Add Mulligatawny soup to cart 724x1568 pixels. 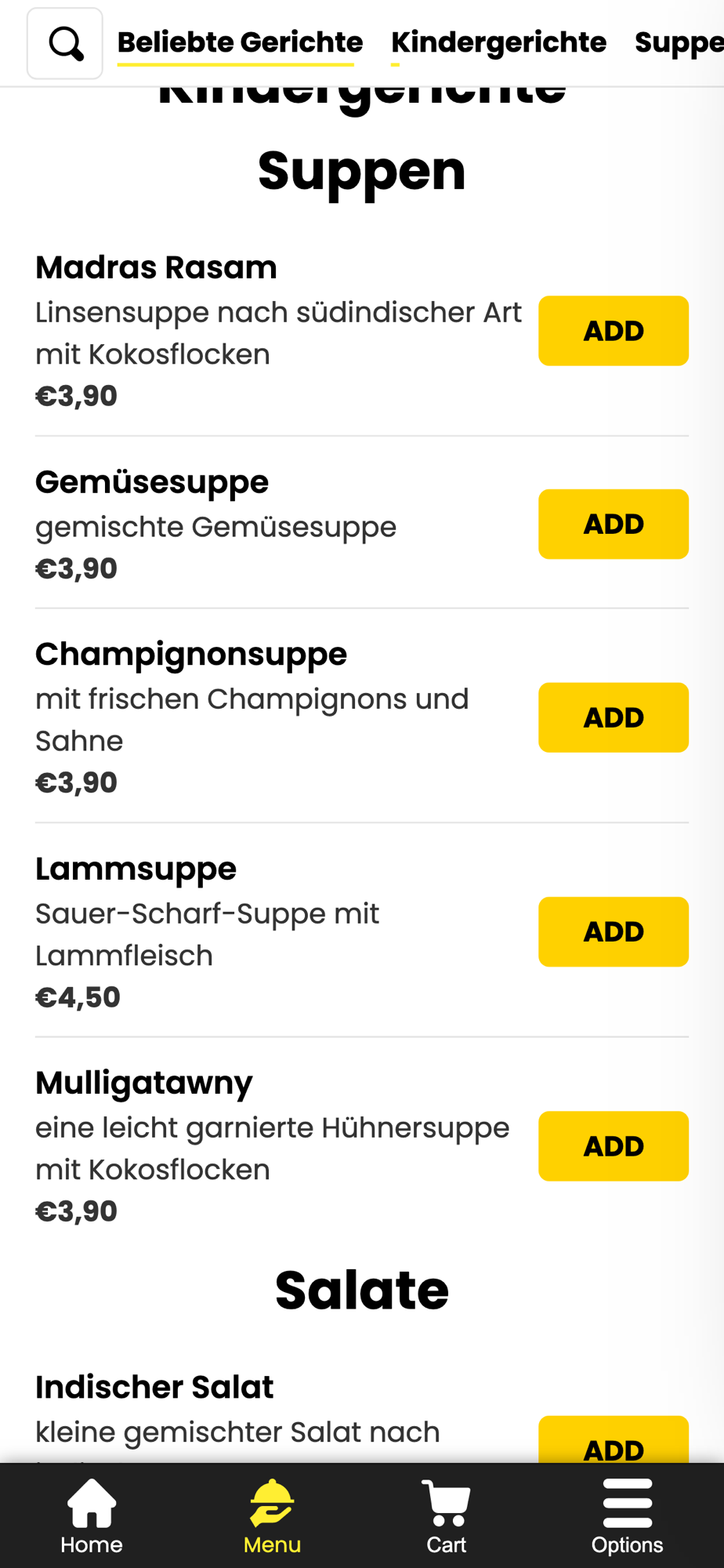pyautogui.click(x=614, y=1146)
